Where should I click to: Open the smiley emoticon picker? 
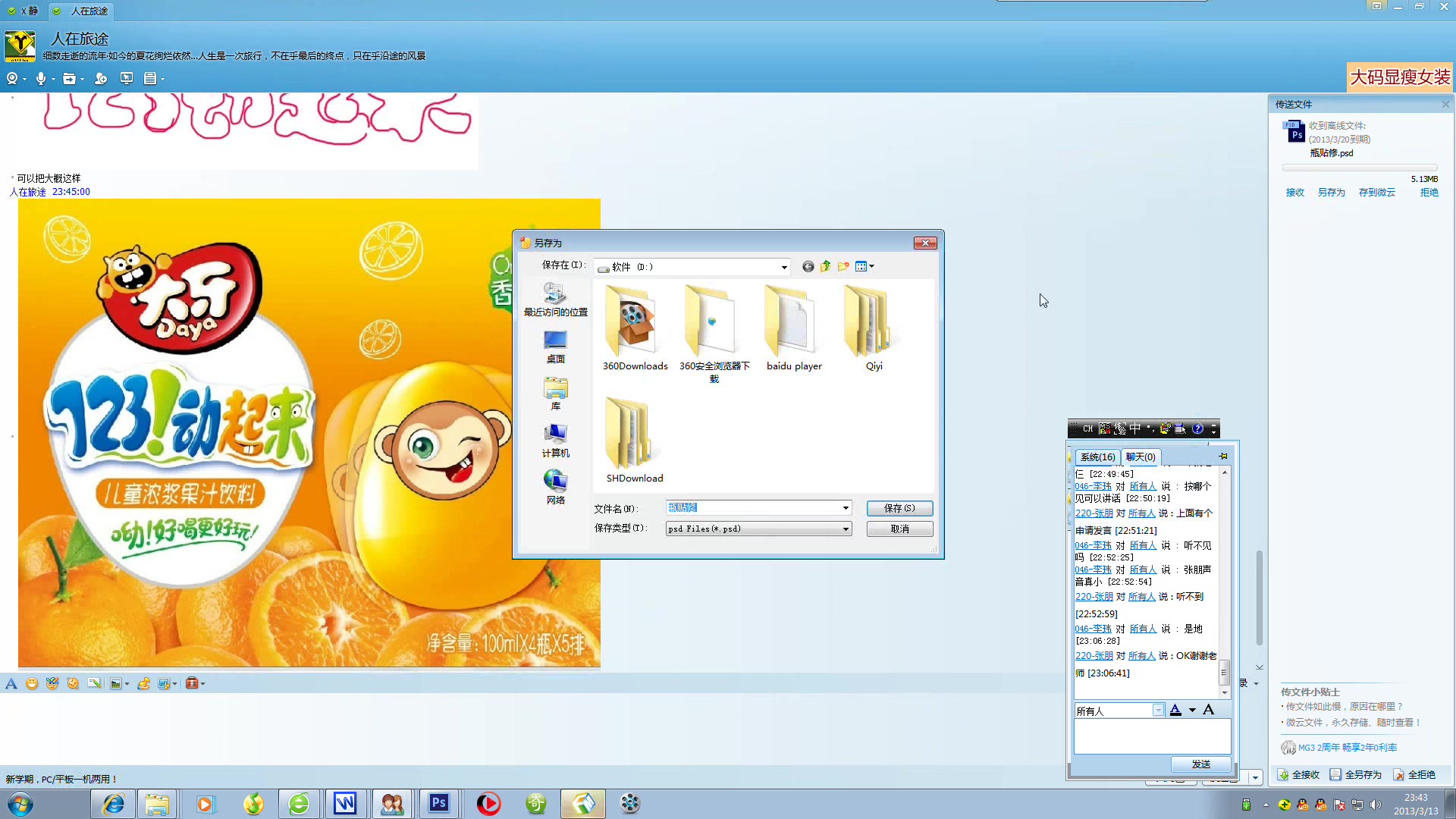click(32, 684)
